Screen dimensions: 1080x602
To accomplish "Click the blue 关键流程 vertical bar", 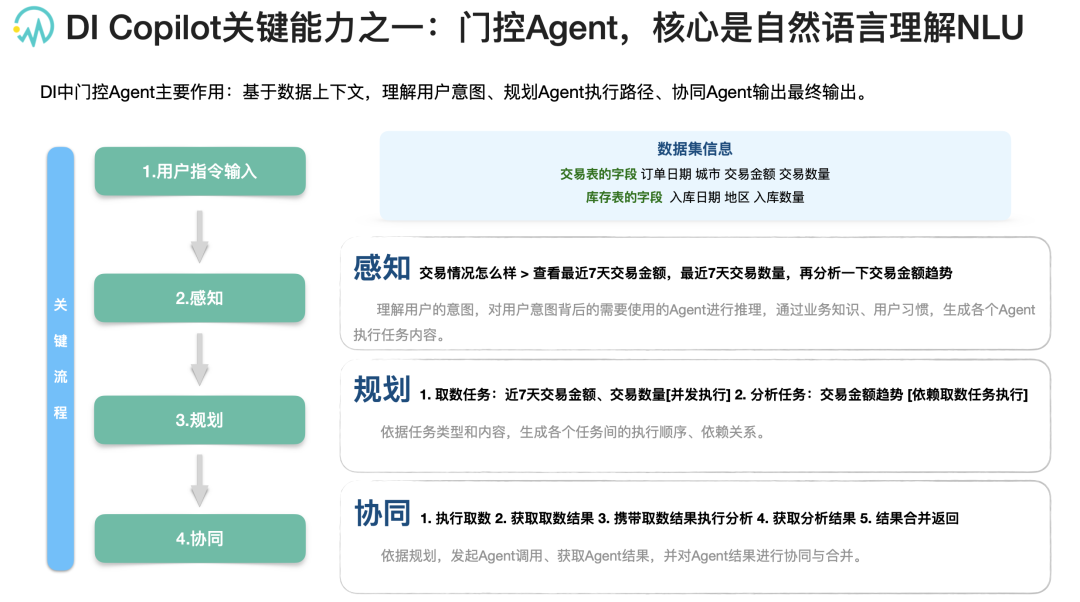I will coord(61,358).
